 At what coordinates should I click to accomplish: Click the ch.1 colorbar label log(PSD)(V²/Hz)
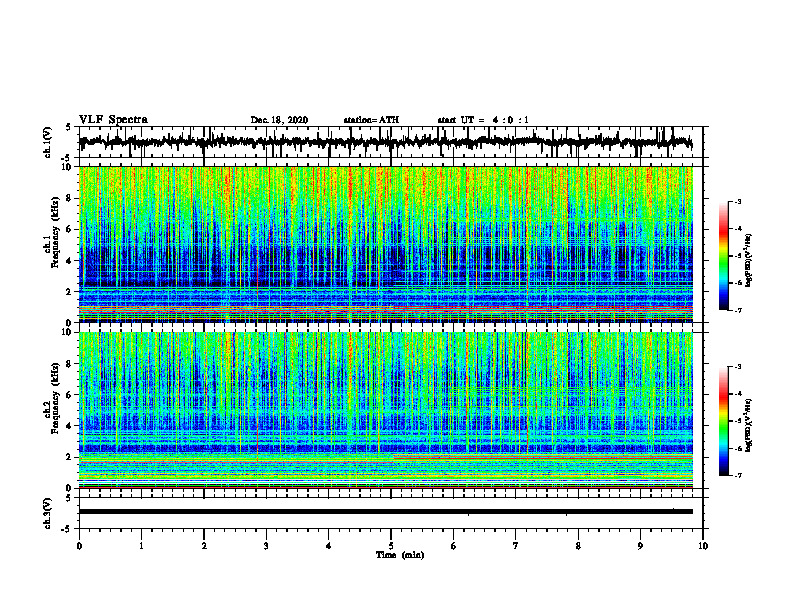(749, 260)
